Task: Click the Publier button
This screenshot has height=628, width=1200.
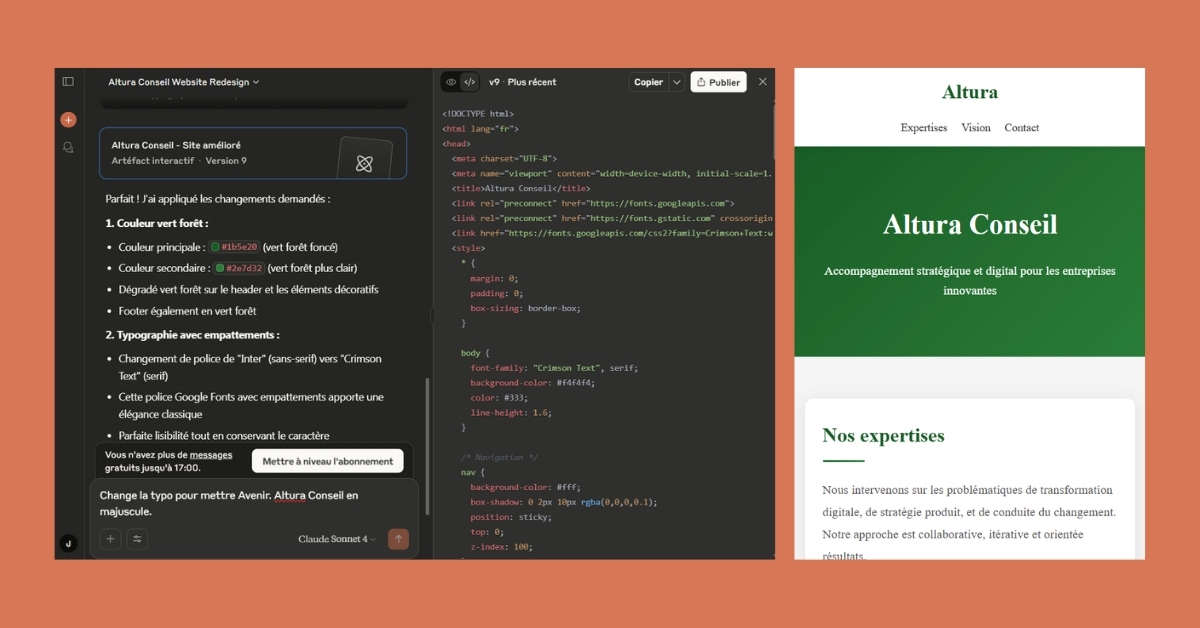Action: 718,82
